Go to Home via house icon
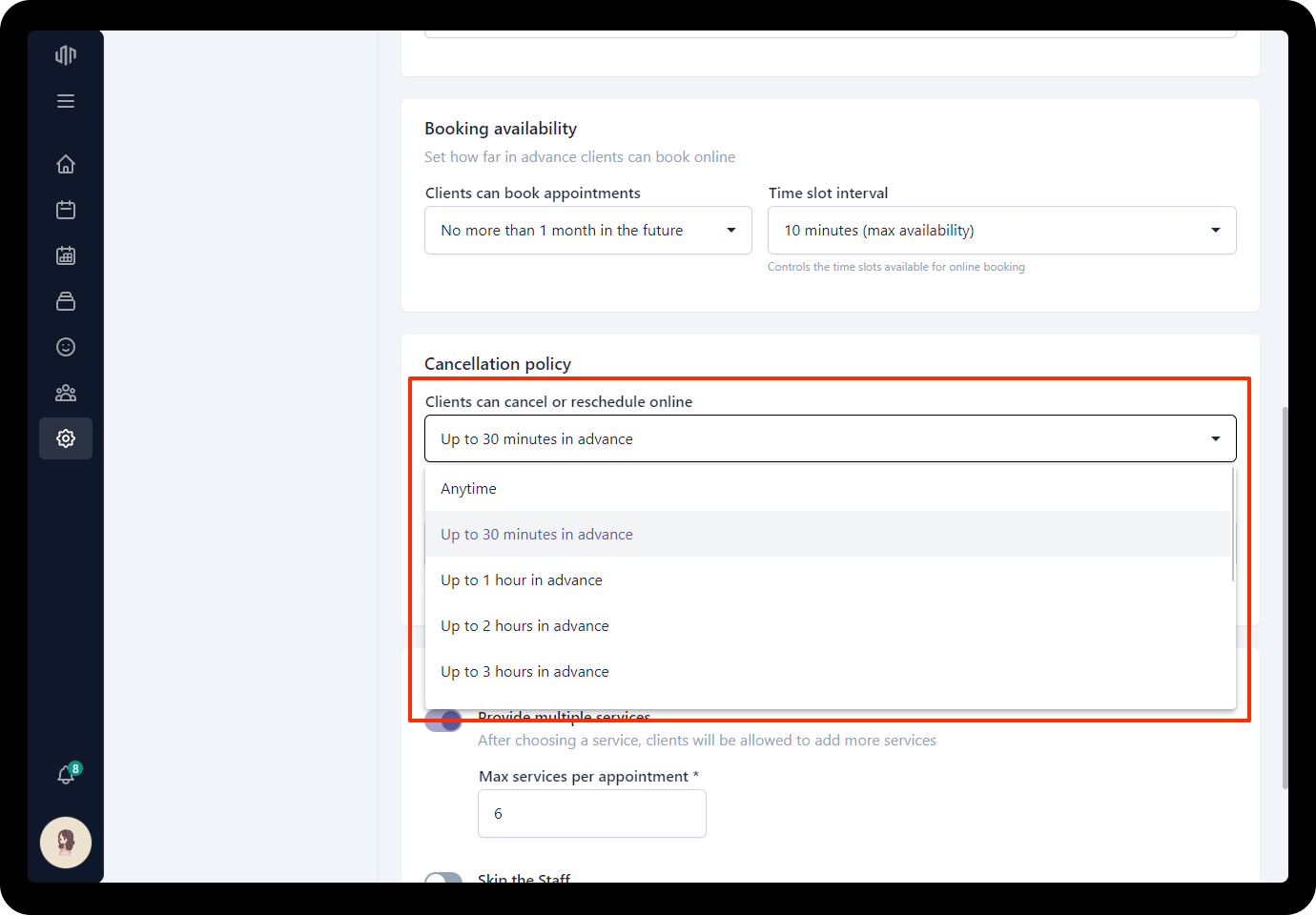The width and height of the screenshot is (1316, 915). click(x=66, y=164)
